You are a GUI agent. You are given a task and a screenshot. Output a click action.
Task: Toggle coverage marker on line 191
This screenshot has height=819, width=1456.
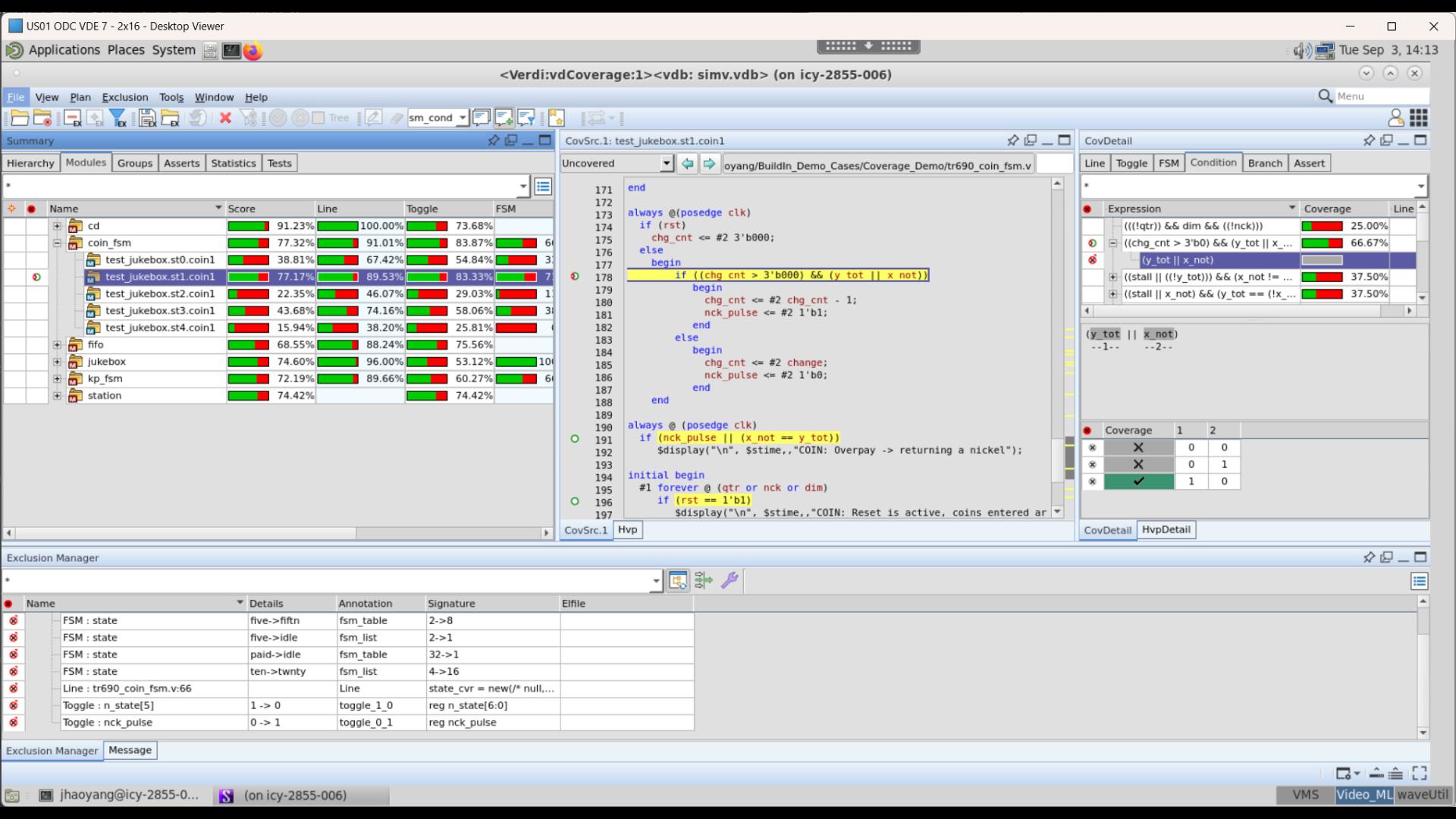pos(575,438)
